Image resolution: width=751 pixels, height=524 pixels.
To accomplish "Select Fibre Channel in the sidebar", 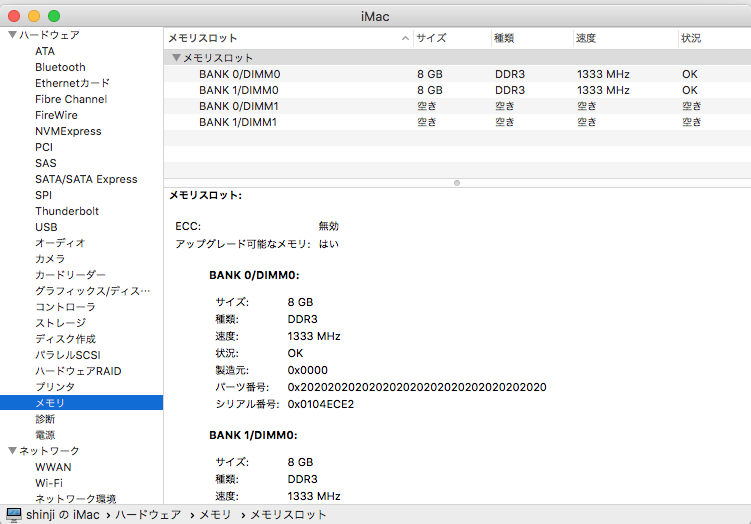I will [x=71, y=99].
